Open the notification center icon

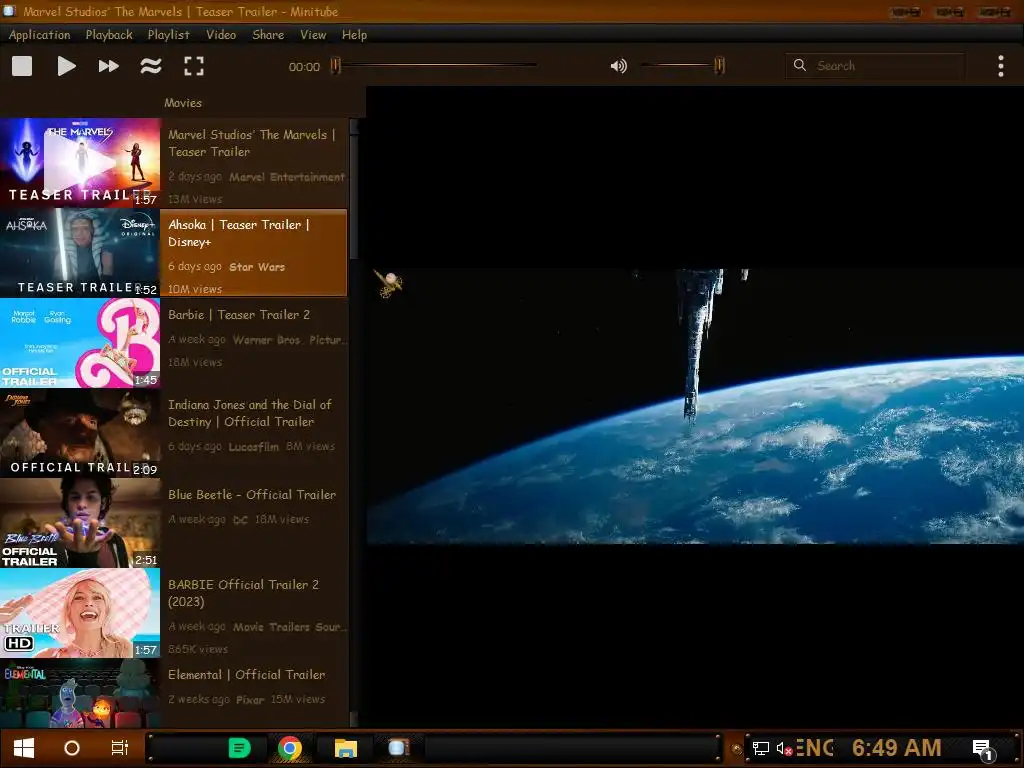(983, 749)
